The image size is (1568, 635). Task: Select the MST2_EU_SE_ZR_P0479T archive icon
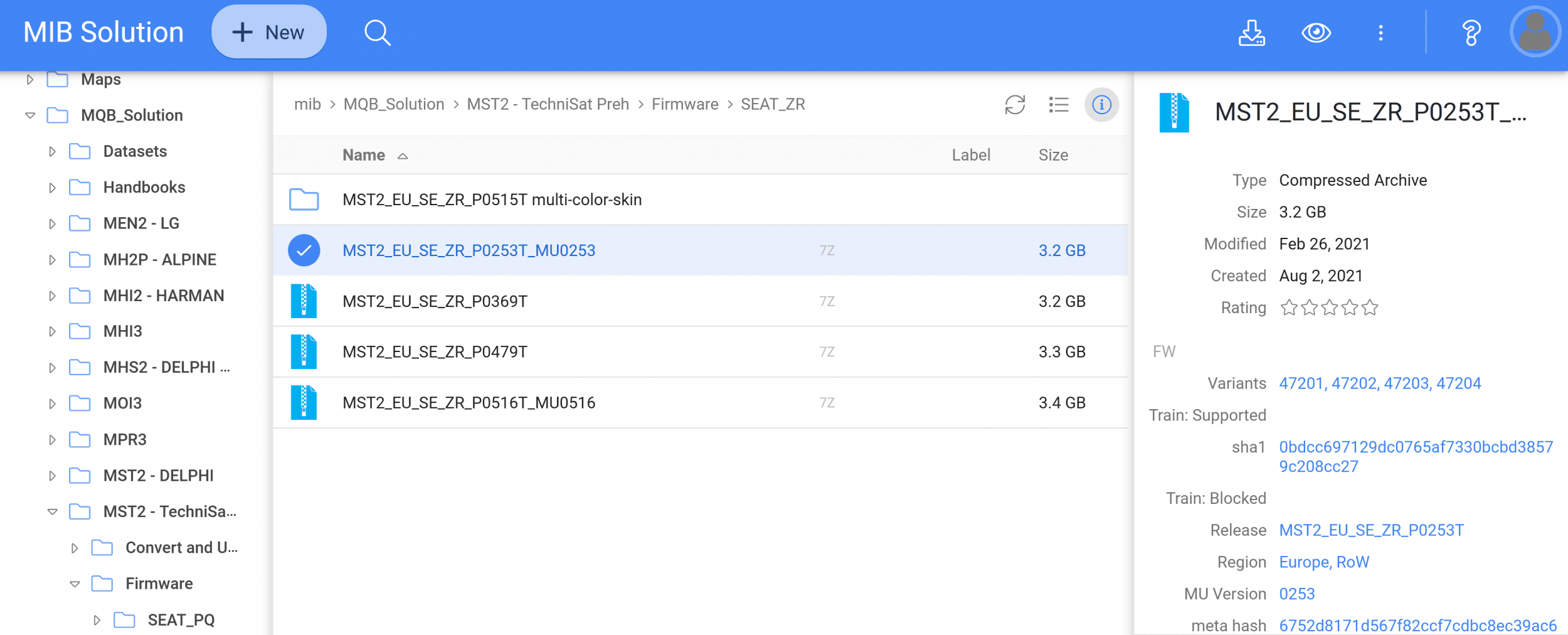(x=304, y=352)
